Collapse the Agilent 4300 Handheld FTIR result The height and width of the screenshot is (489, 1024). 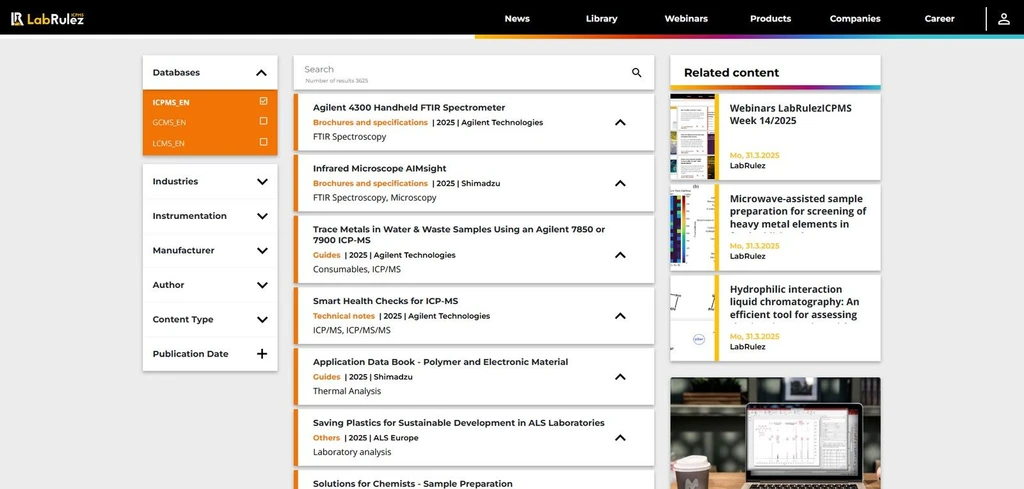point(620,122)
